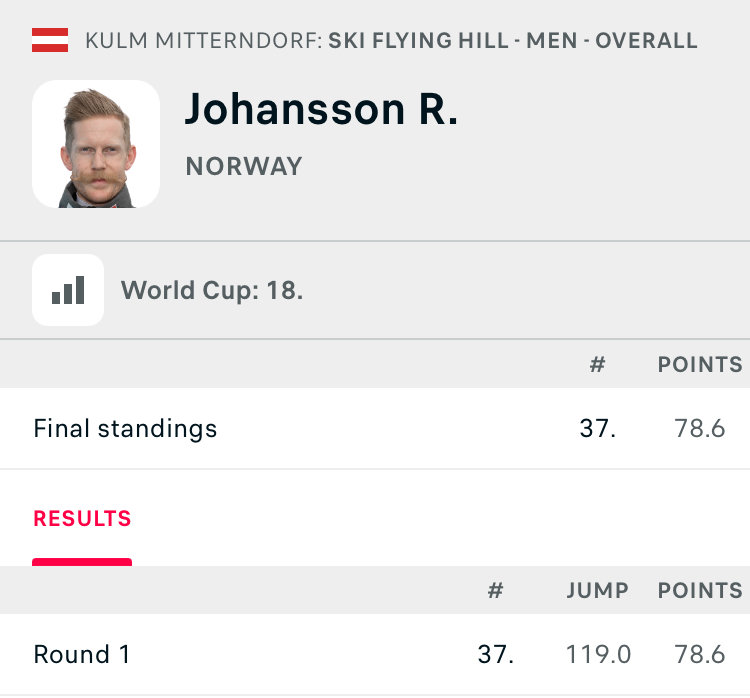750x698 pixels.
Task: Click the 119.0 jump distance value
Action: [x=598, y=654]
